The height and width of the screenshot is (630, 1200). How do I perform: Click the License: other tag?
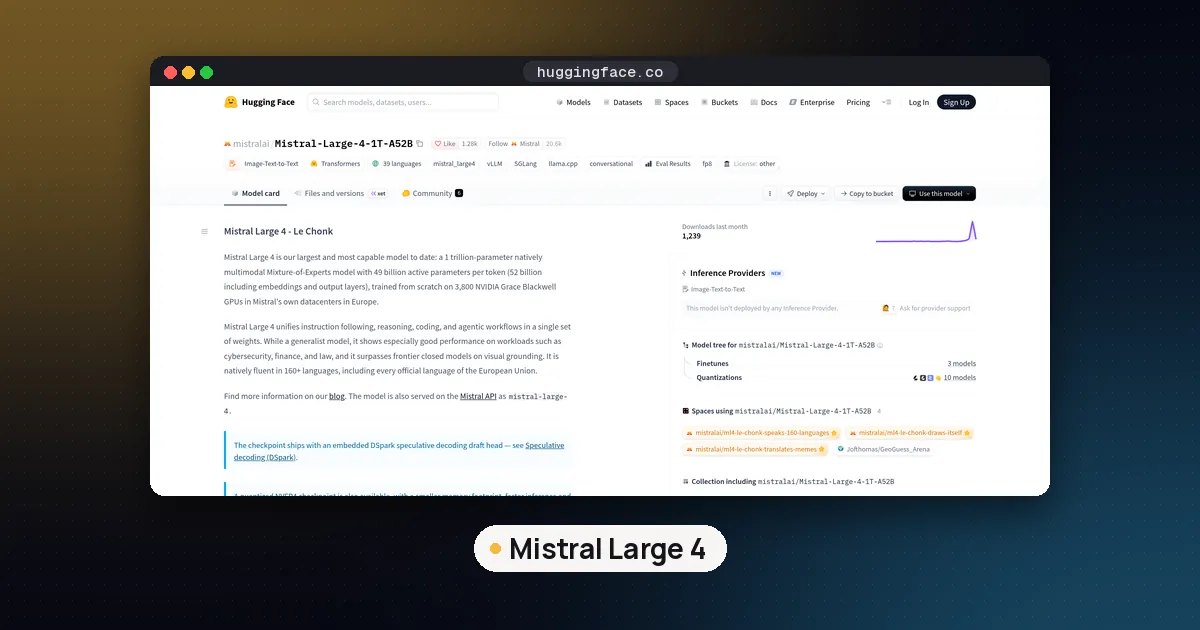[x=750, y=163]
